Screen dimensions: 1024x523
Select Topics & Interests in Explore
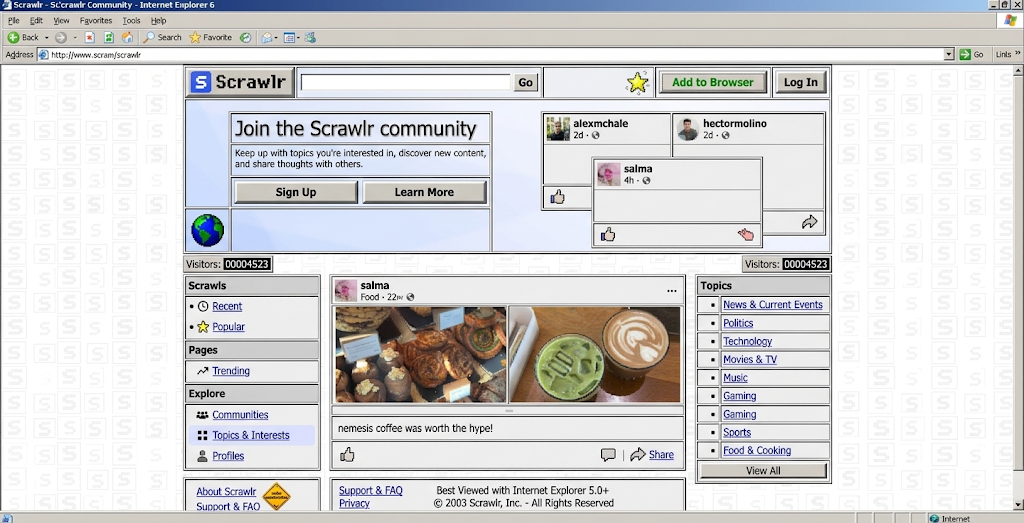tap(251, 436)
